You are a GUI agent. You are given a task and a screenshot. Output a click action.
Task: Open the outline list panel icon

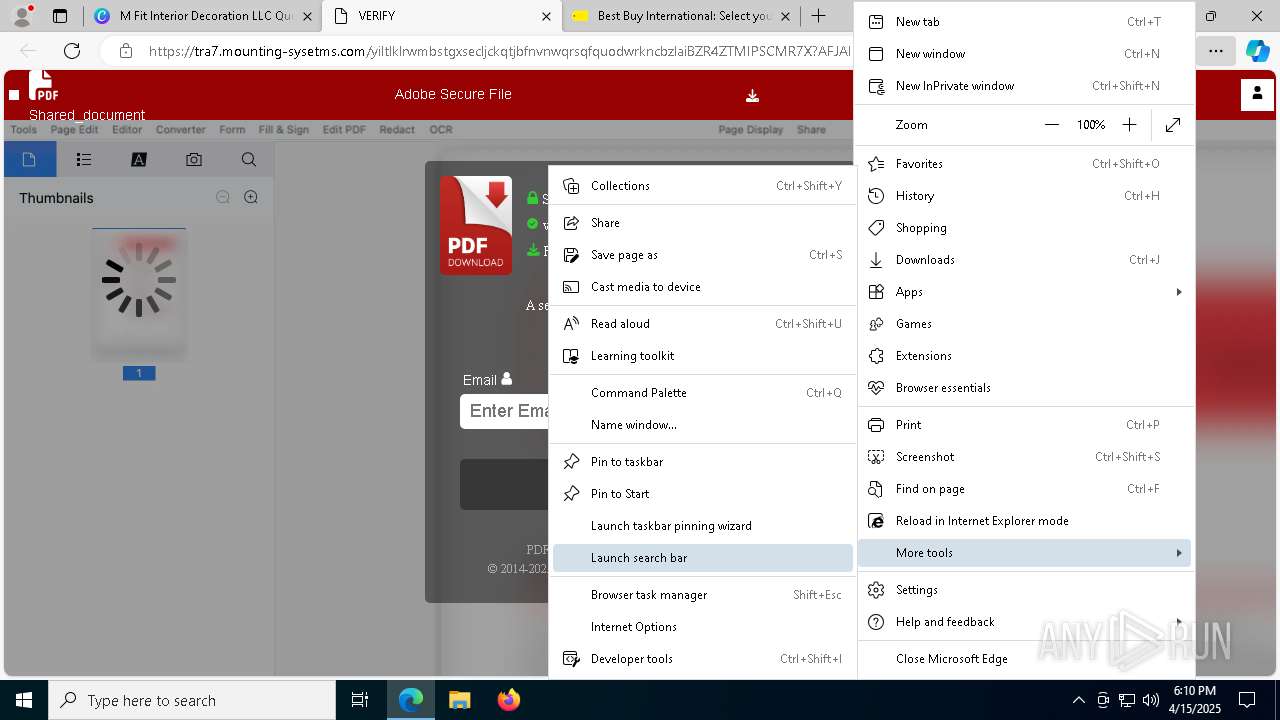click(x=84, y=159)
